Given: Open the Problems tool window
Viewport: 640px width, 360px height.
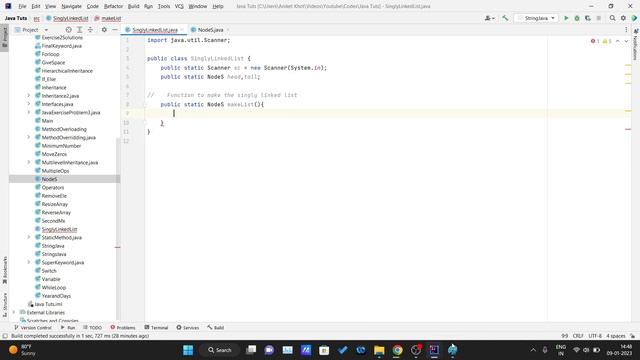Looking at the screenshot, I should pyautogui.click(x=123, y=327).
